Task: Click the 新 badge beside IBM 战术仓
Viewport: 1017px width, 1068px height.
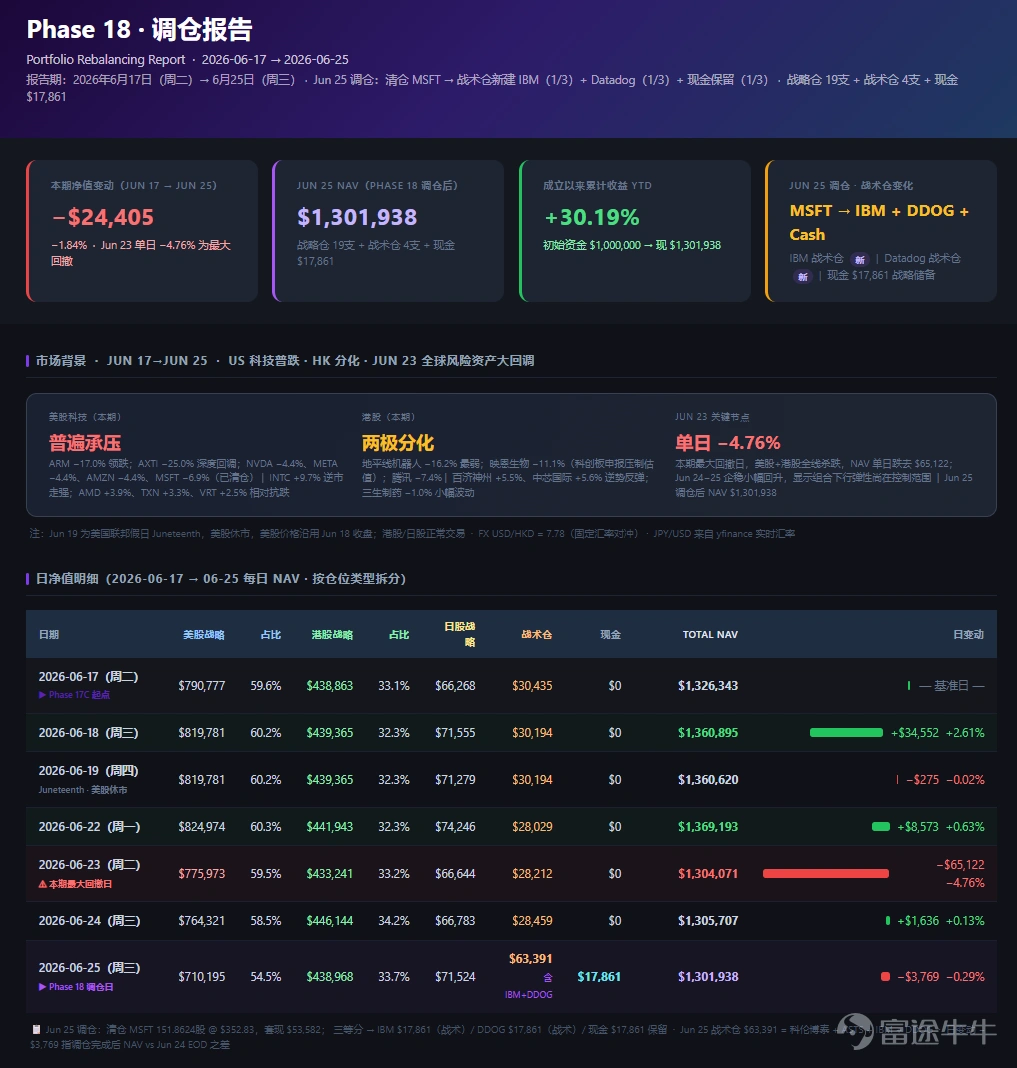Action: point(860,260)
